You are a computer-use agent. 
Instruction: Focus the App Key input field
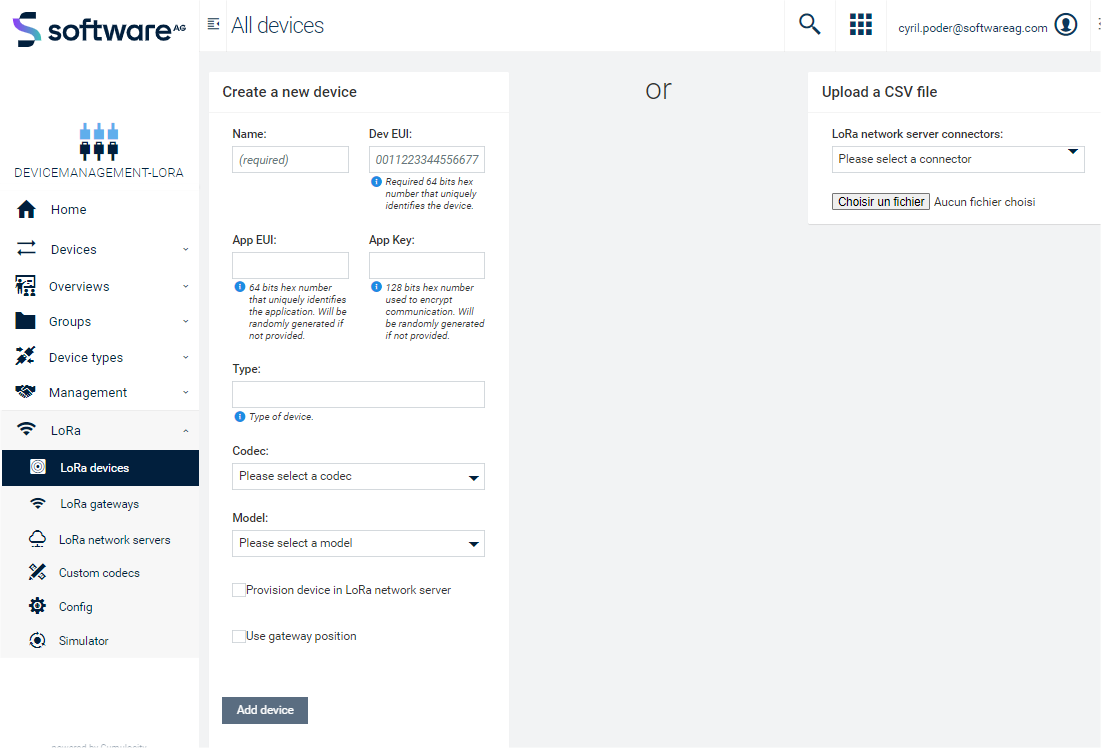[x=427, y=265]
